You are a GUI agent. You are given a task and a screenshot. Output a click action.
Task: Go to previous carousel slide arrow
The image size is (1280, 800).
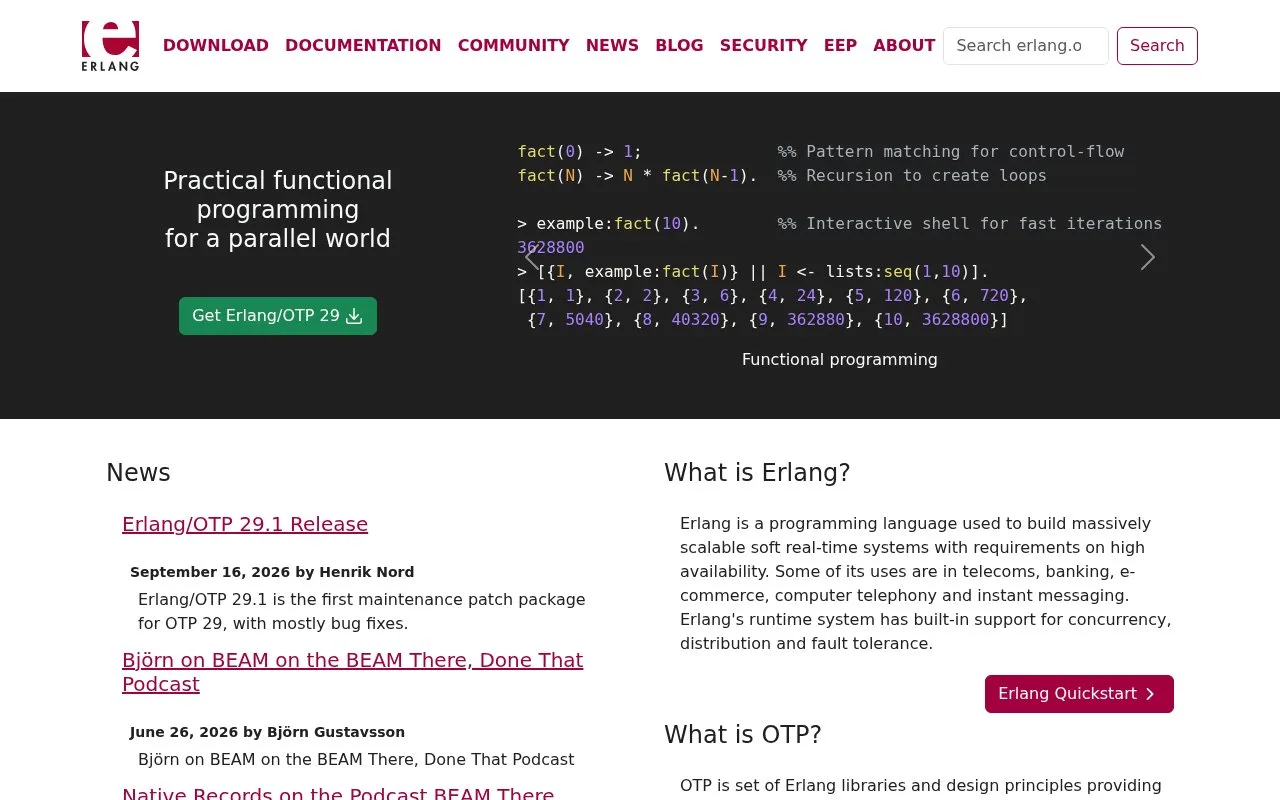coord(532,257)
